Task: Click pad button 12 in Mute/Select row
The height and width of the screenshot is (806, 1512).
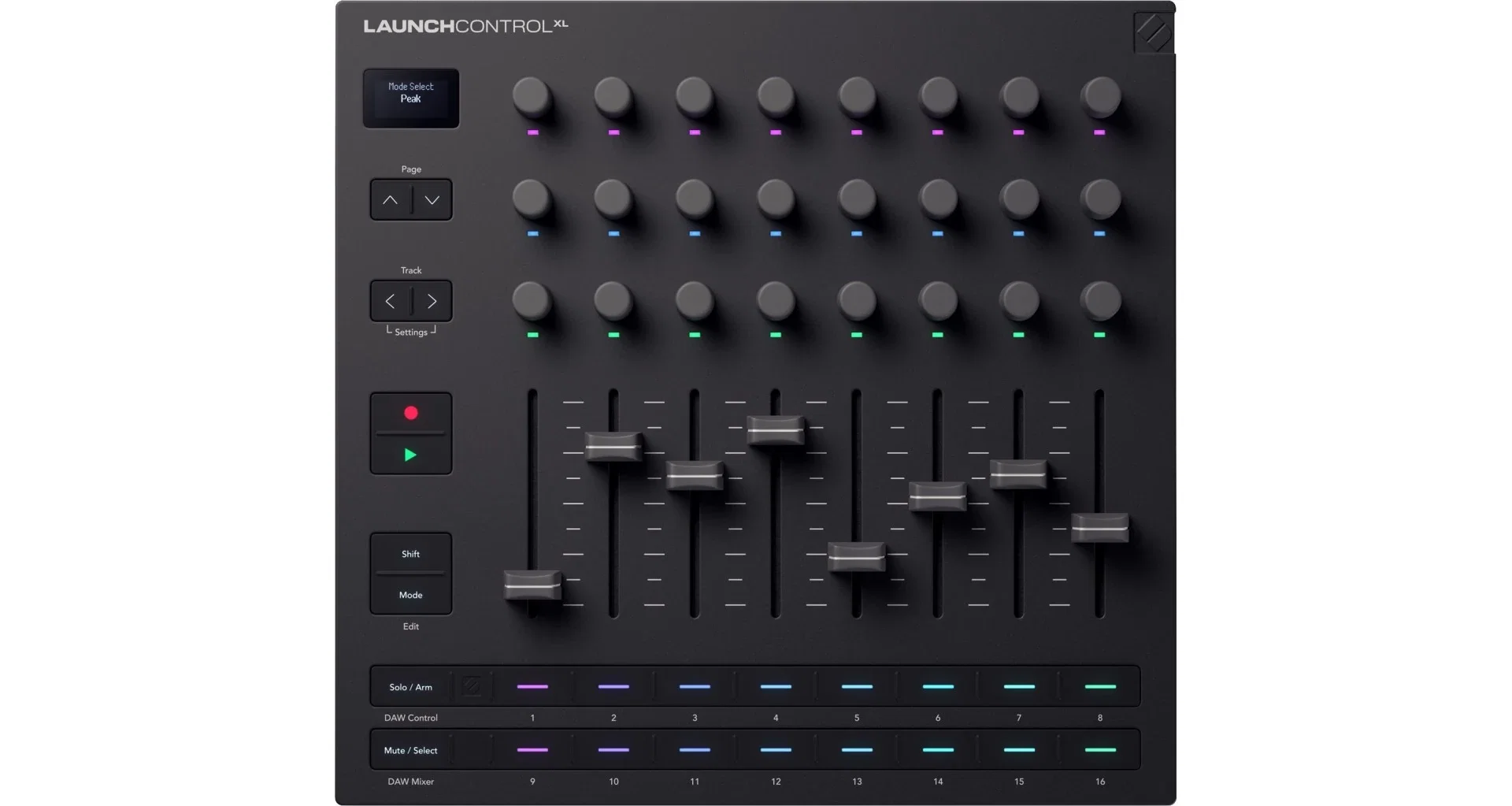Action: point(776,749)
